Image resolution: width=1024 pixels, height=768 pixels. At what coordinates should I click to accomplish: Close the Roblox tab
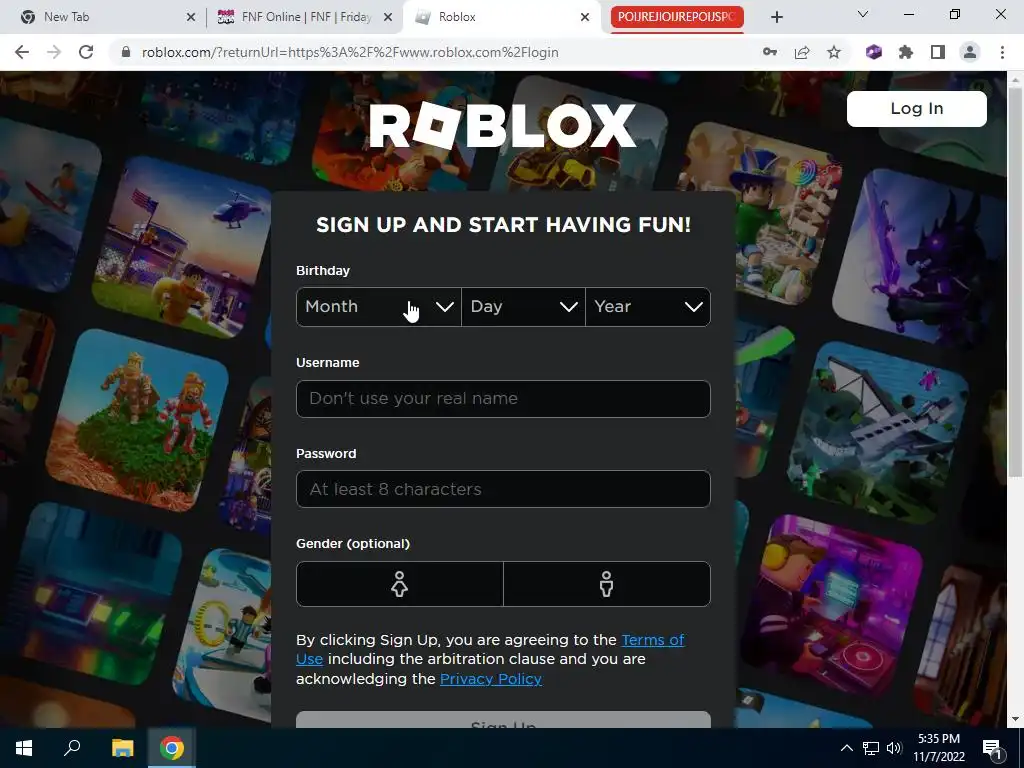click(x=585, y=17)
